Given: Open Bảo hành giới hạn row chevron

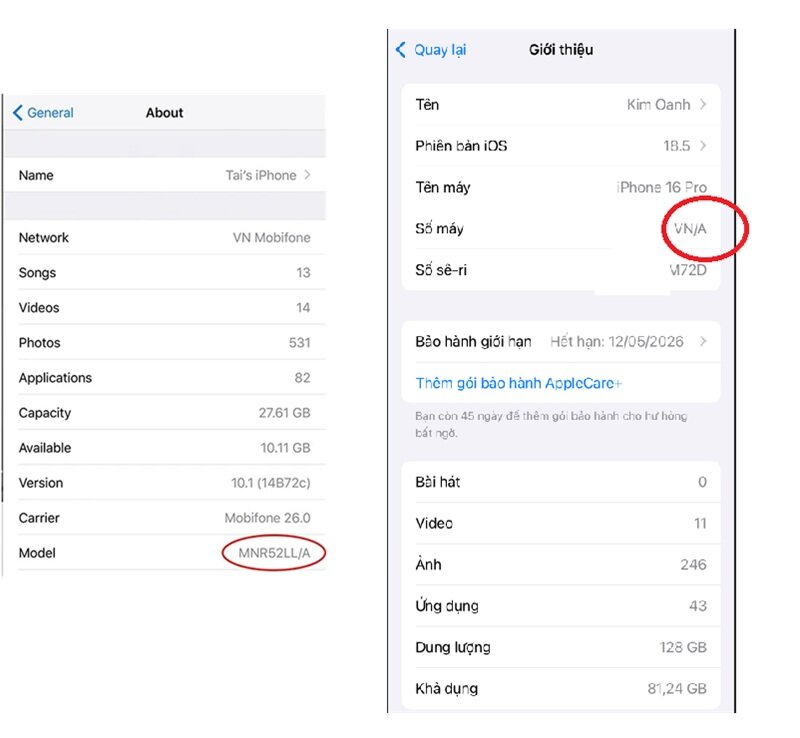Looking at the screenshot, I should [x=703, y=341].
